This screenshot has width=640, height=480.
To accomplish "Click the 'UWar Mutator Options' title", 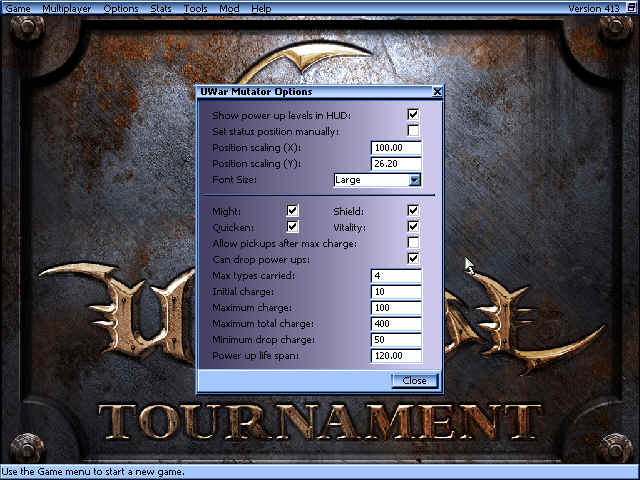I will [x=256, y=92].
